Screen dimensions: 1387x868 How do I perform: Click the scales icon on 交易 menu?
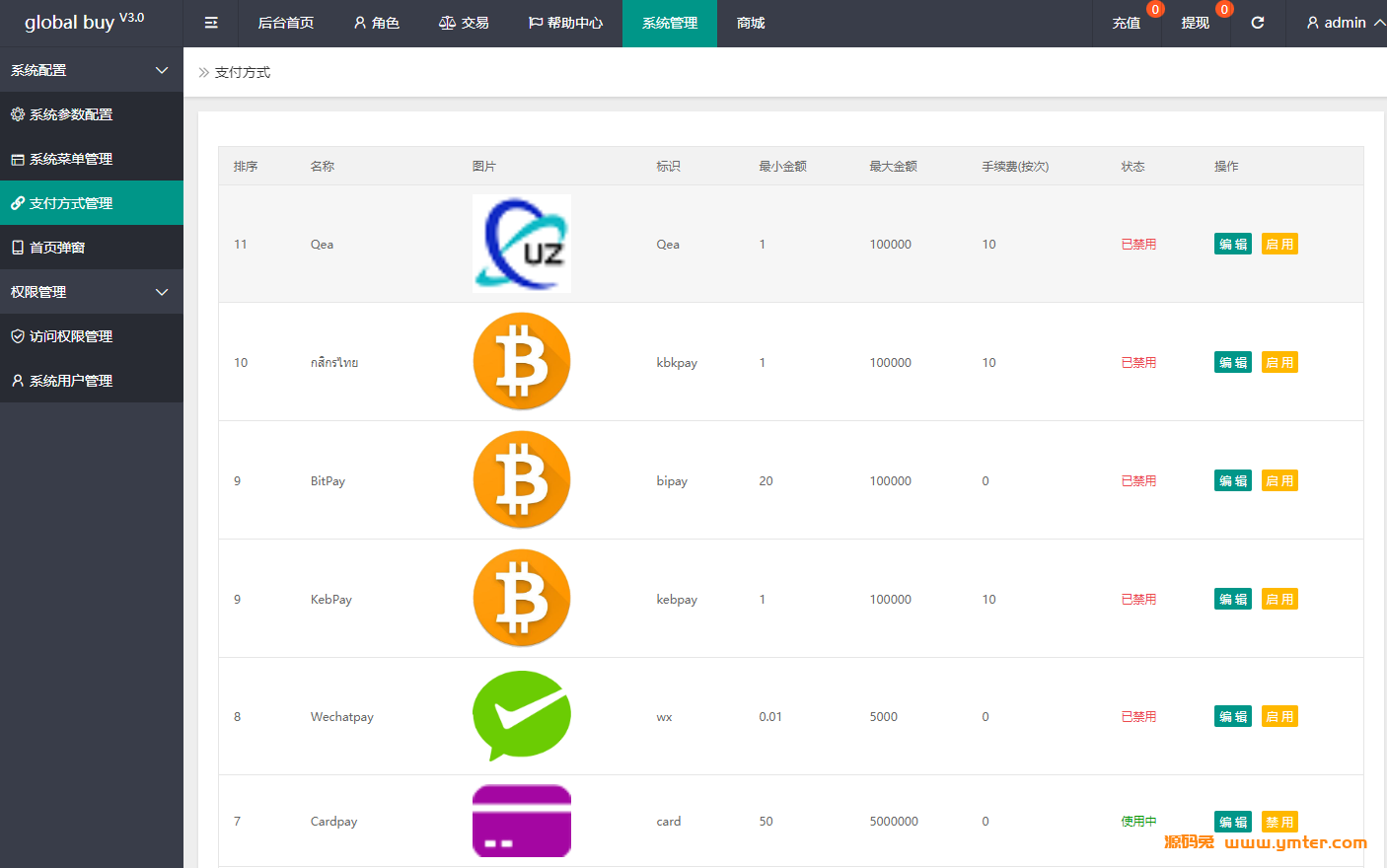tap(447, 23)
